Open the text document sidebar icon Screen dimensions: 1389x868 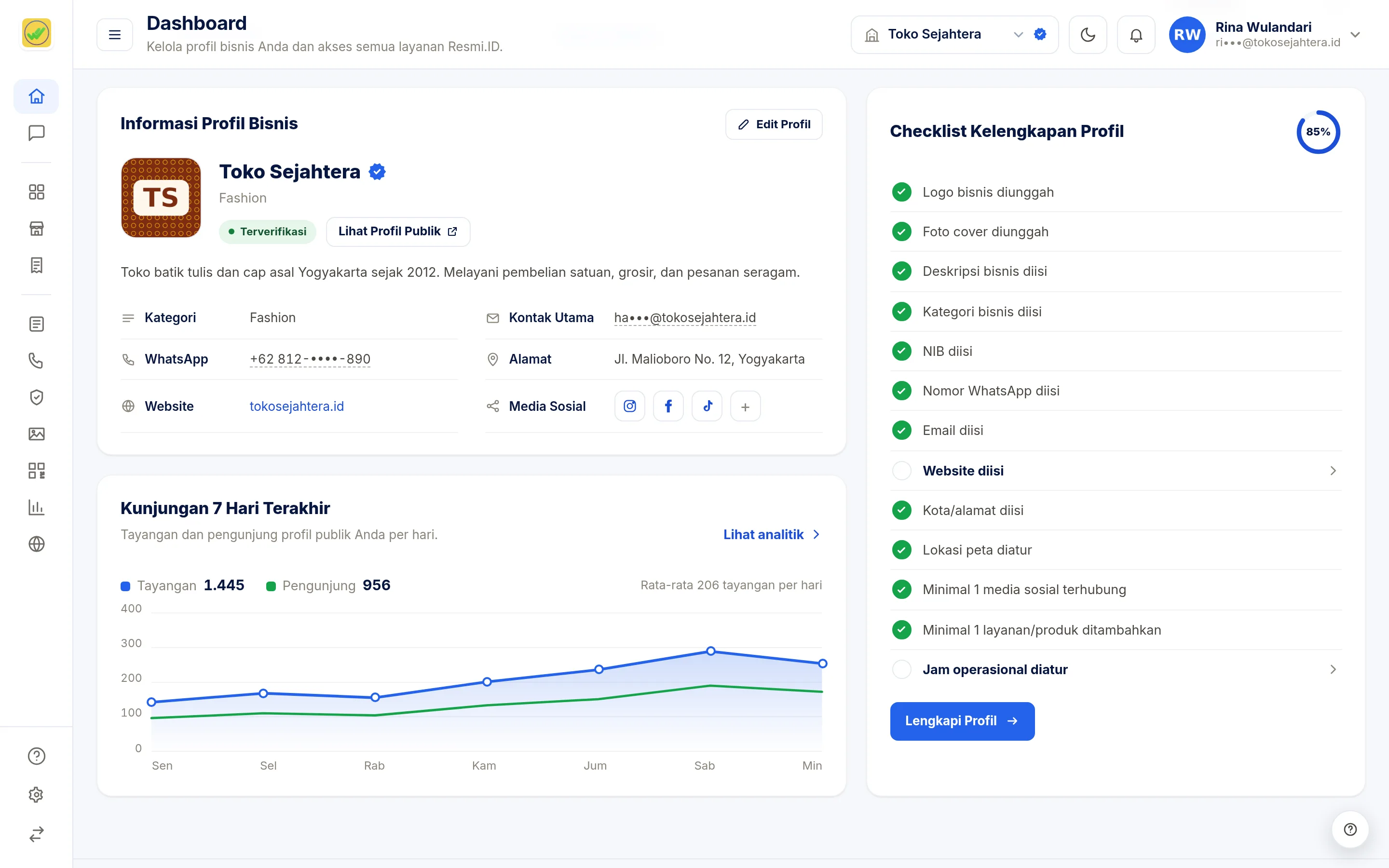click(x=36, y=325)
